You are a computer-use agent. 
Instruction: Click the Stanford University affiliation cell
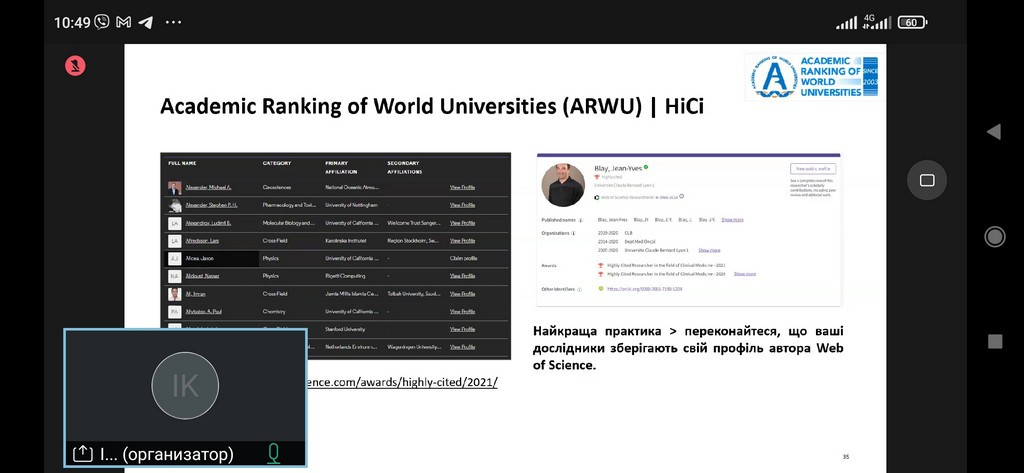click(x=345, y=330)
